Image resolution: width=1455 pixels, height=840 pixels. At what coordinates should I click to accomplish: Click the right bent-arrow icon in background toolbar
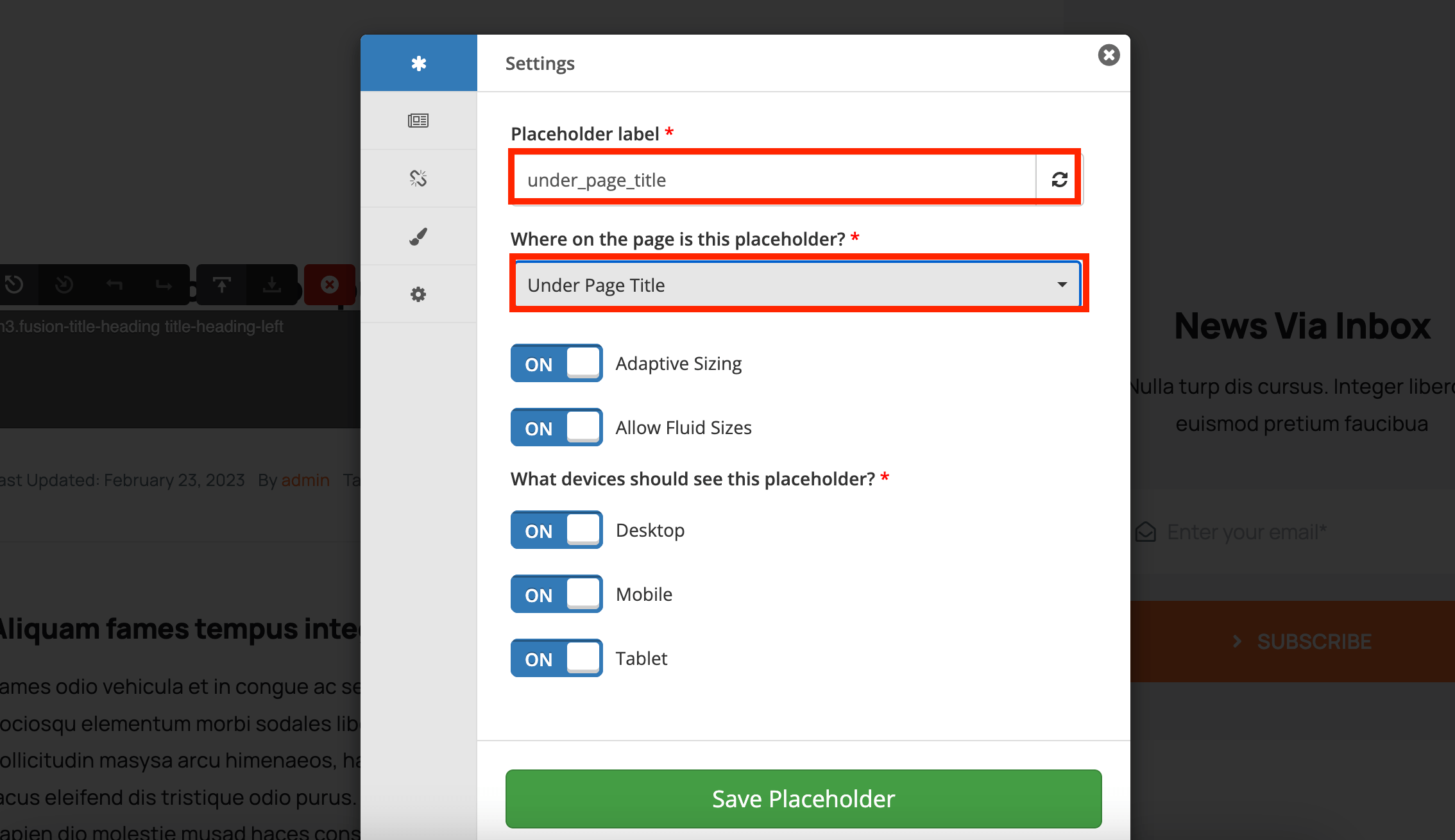pyautogui.click(x=164, y=284)
